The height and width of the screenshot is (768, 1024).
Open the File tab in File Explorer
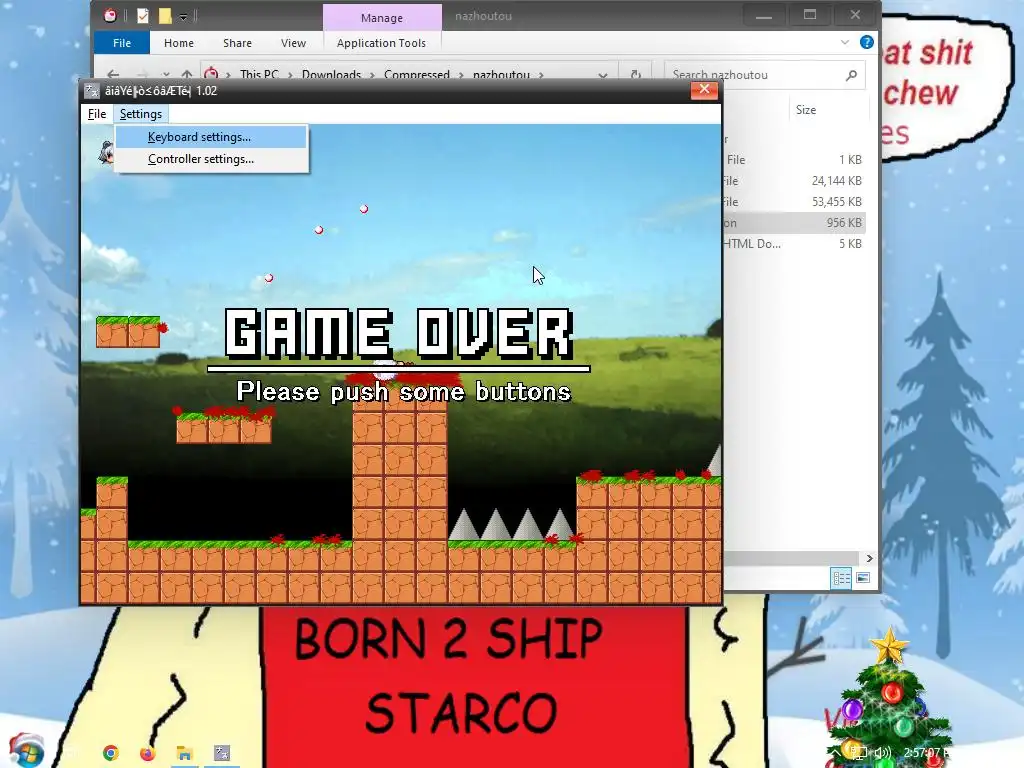coord(122,42)
